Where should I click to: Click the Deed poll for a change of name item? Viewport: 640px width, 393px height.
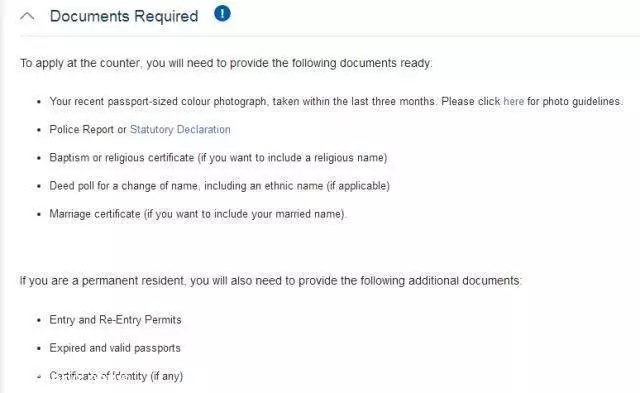click(x=220, y=186)
